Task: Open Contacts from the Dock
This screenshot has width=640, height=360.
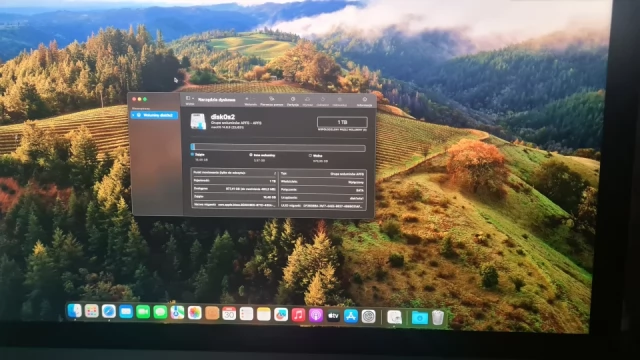Action: [212, 313]
